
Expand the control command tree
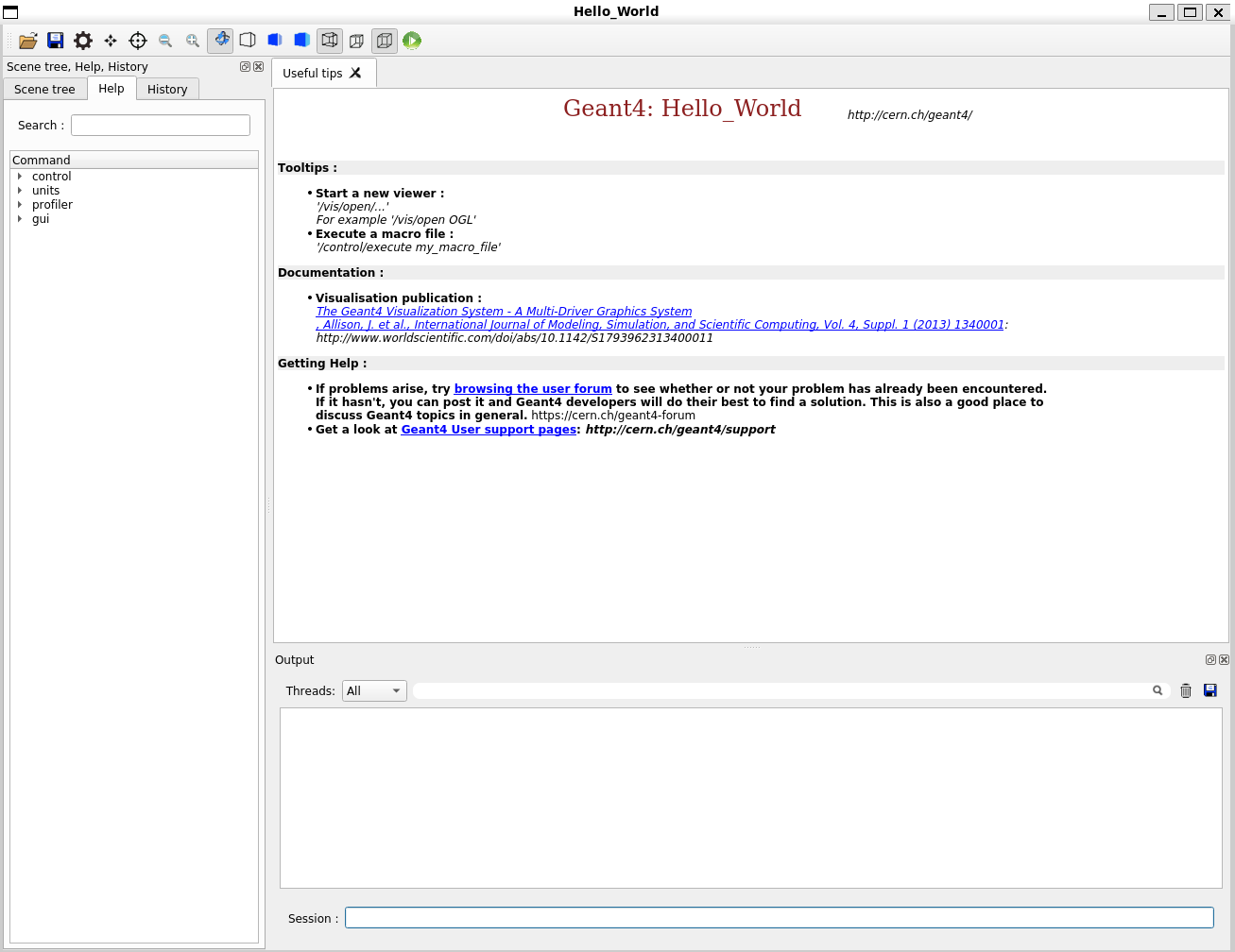[20, 176]
